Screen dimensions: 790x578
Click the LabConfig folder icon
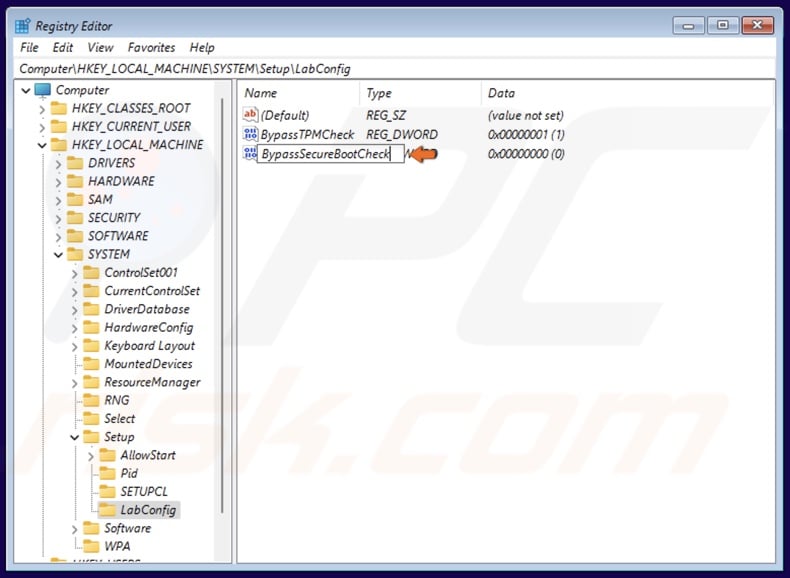pos(107,510)
